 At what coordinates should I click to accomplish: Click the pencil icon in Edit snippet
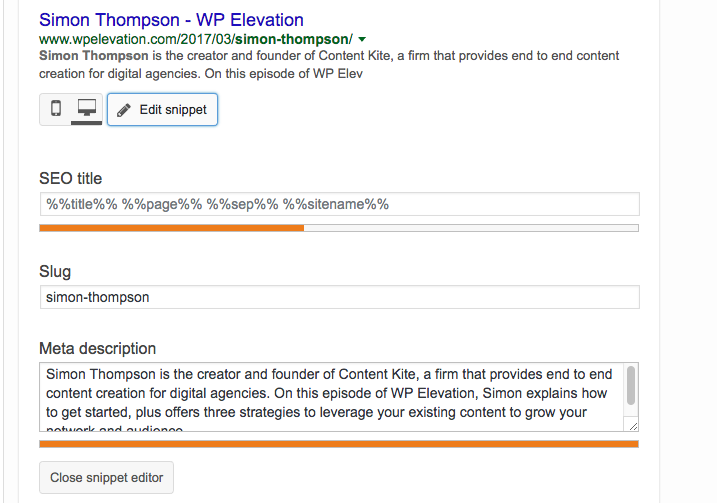pos(123,110)
